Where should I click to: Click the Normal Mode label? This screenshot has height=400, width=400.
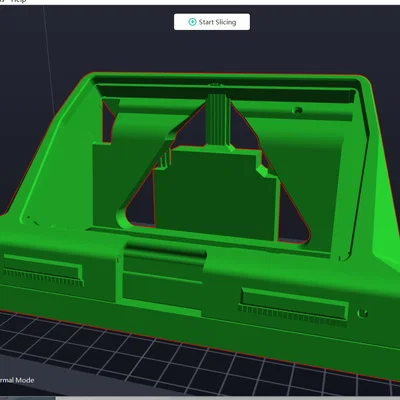[x=16, y=380]
